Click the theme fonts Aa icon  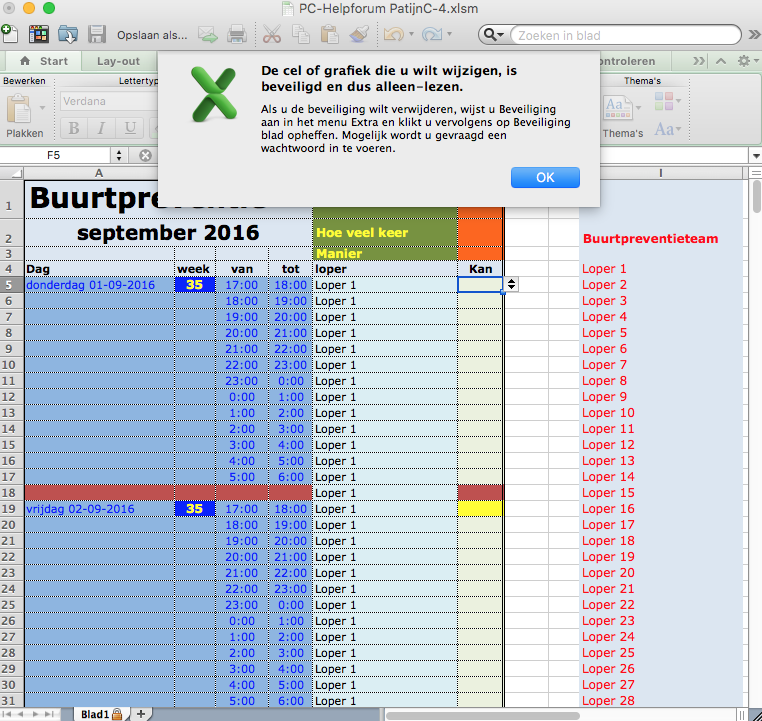tap(664, 129)
